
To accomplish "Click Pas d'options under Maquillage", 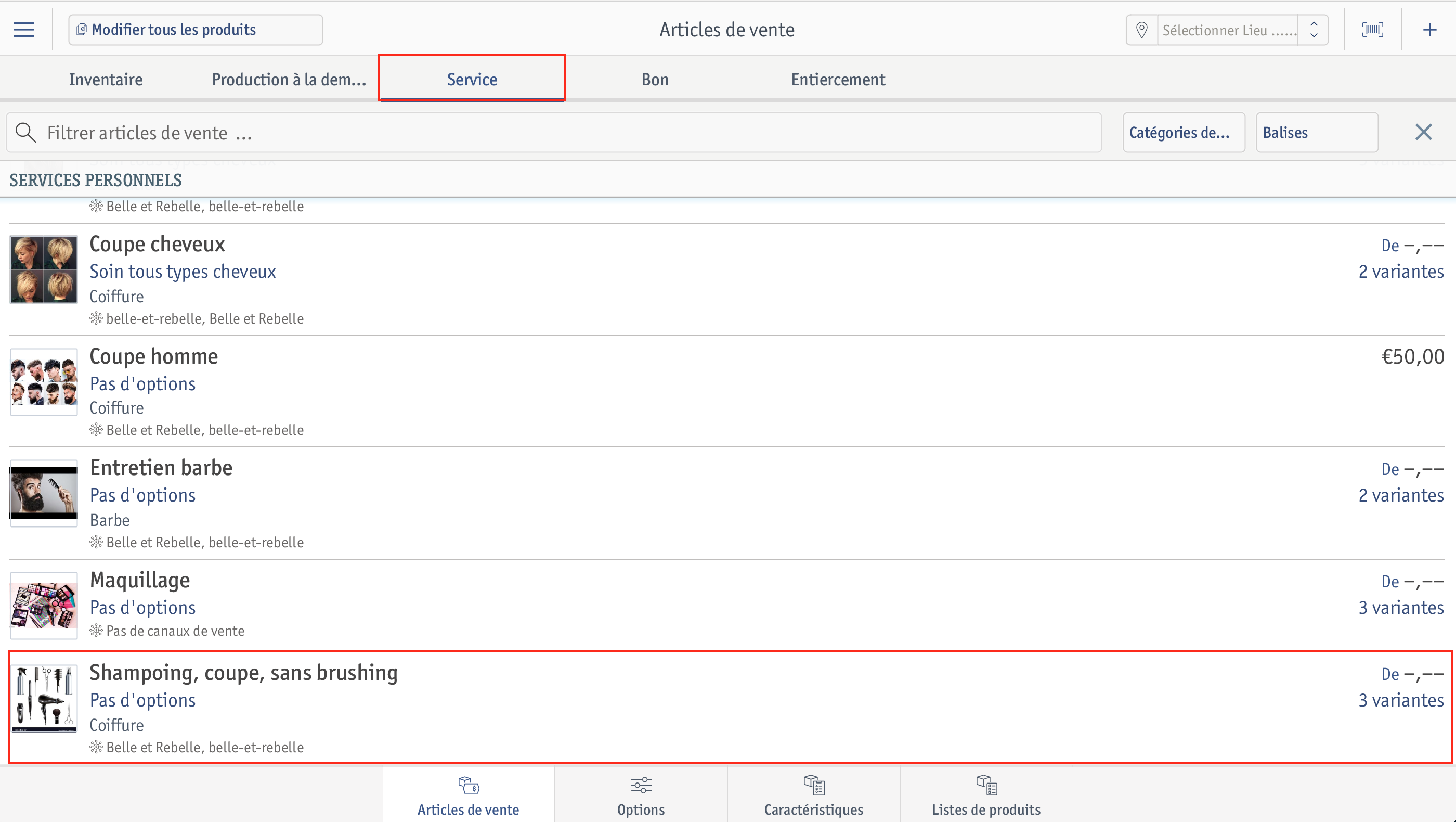I will click(x=142, y=608).
